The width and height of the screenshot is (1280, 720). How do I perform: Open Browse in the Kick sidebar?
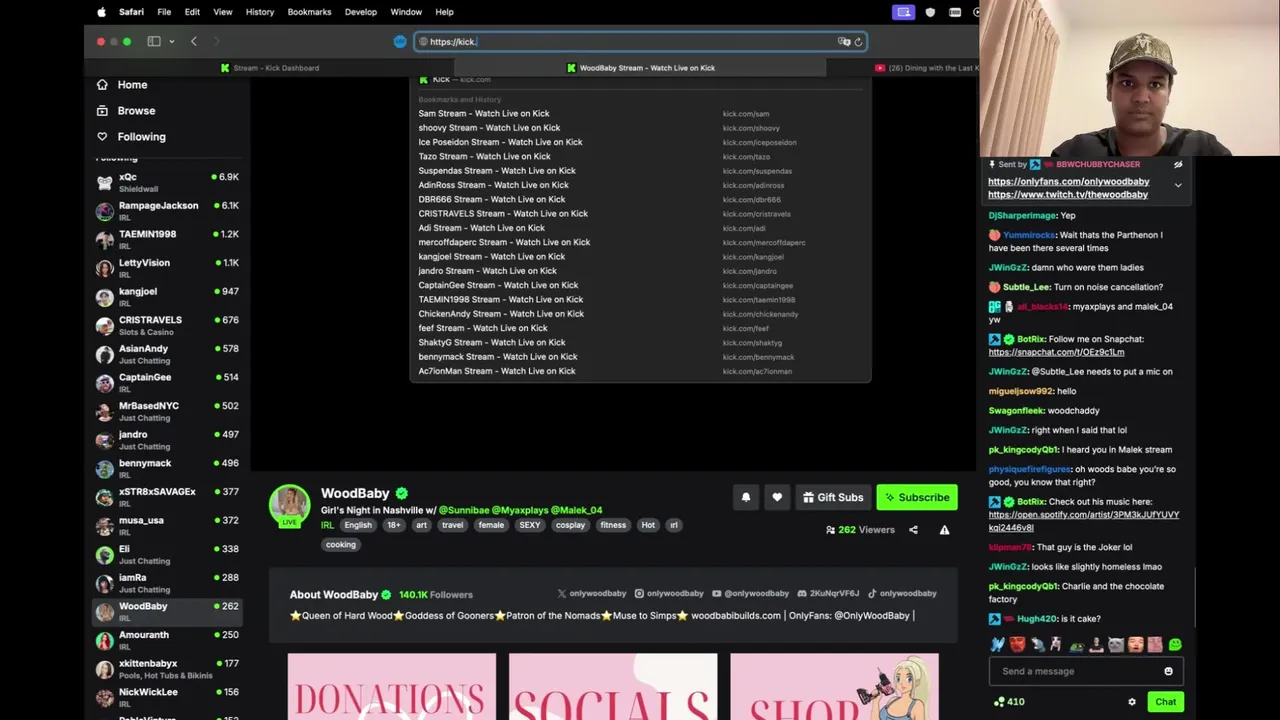coord(126,111)
